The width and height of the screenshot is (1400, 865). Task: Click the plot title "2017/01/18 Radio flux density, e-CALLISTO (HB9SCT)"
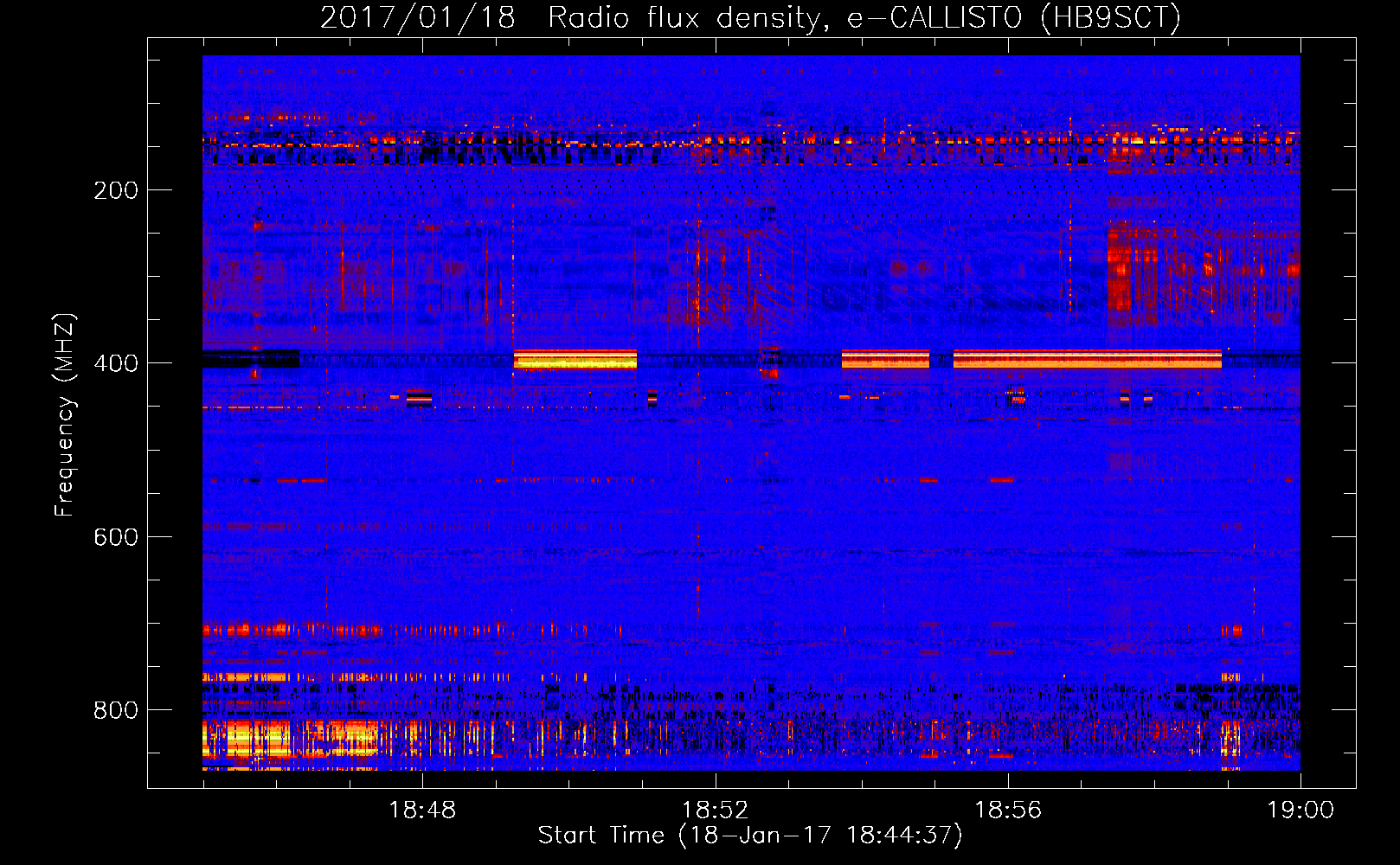pos(750,17)
